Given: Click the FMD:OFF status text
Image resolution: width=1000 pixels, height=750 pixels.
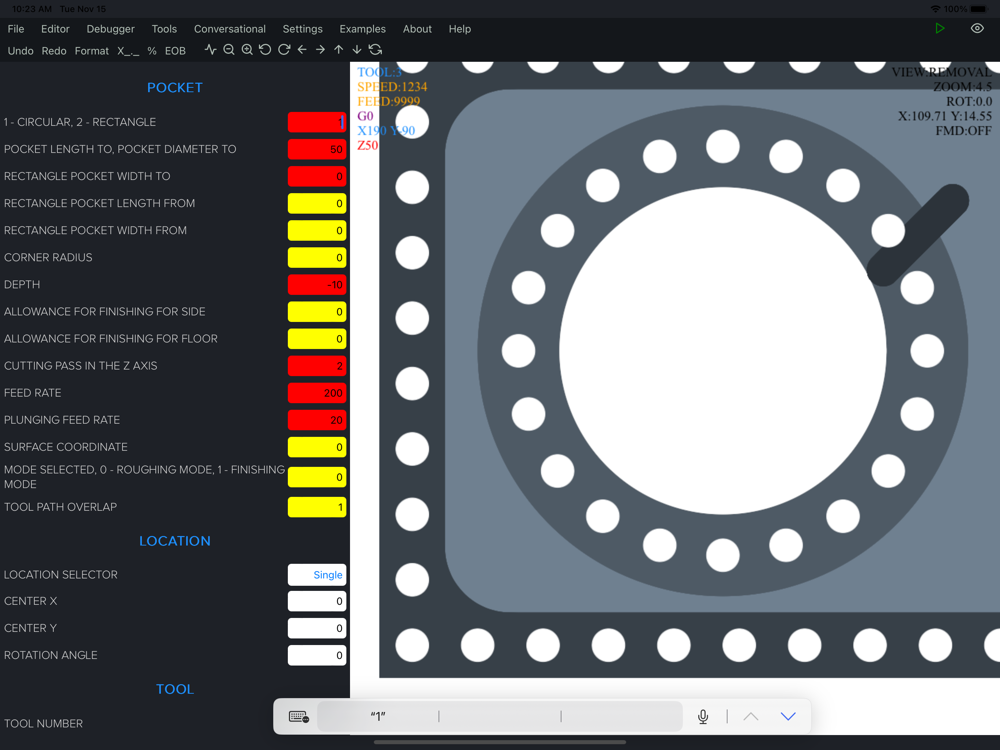Looking at the screenshot, I should click(964, 131).
